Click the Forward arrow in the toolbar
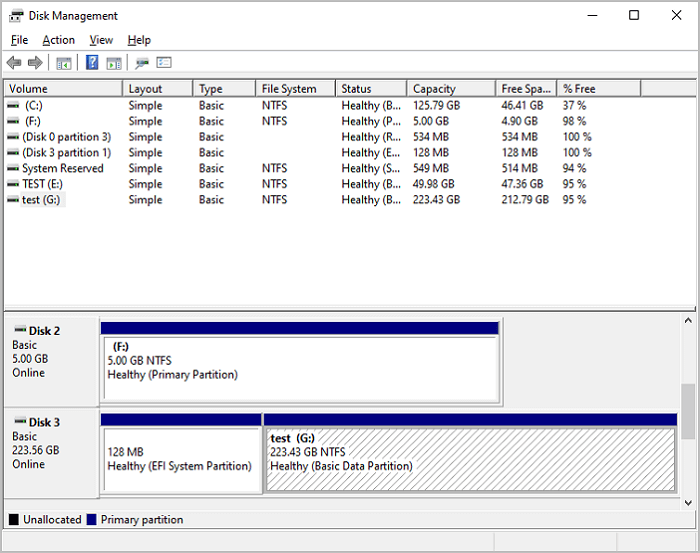 click(x=35, y=63)
